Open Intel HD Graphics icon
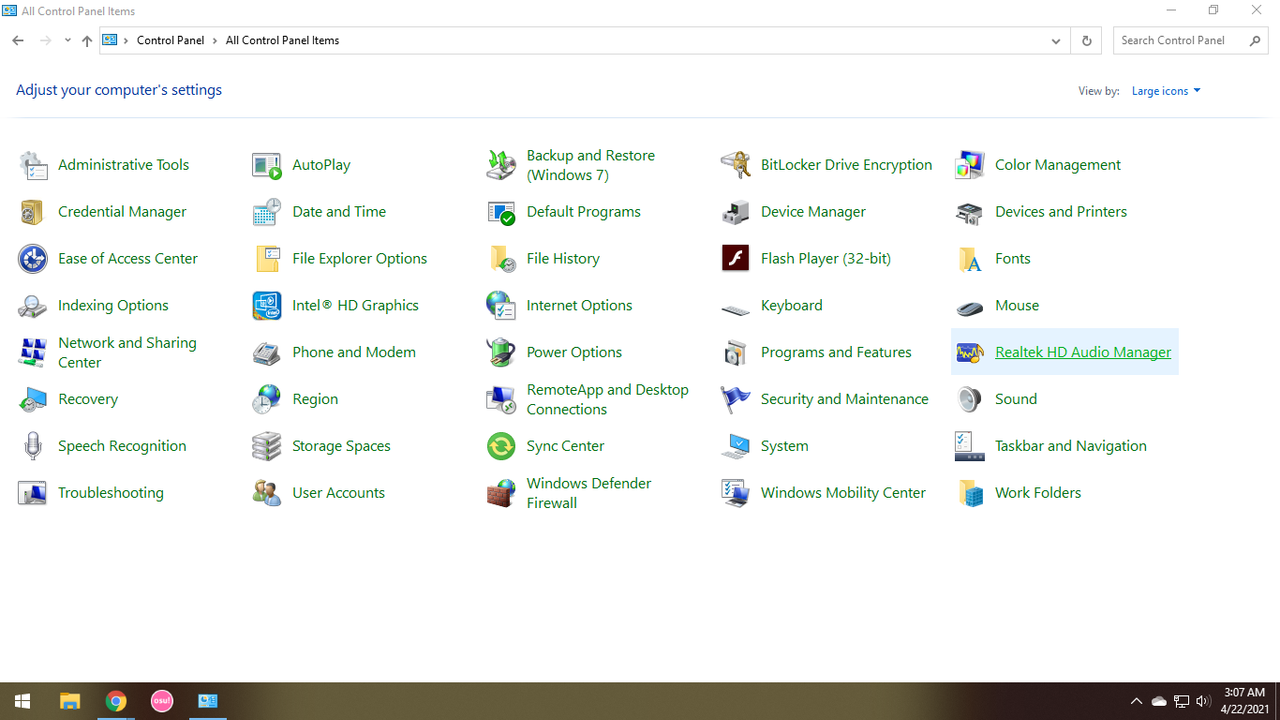The width and height of the screenshot is (1280, 720). 267,306
